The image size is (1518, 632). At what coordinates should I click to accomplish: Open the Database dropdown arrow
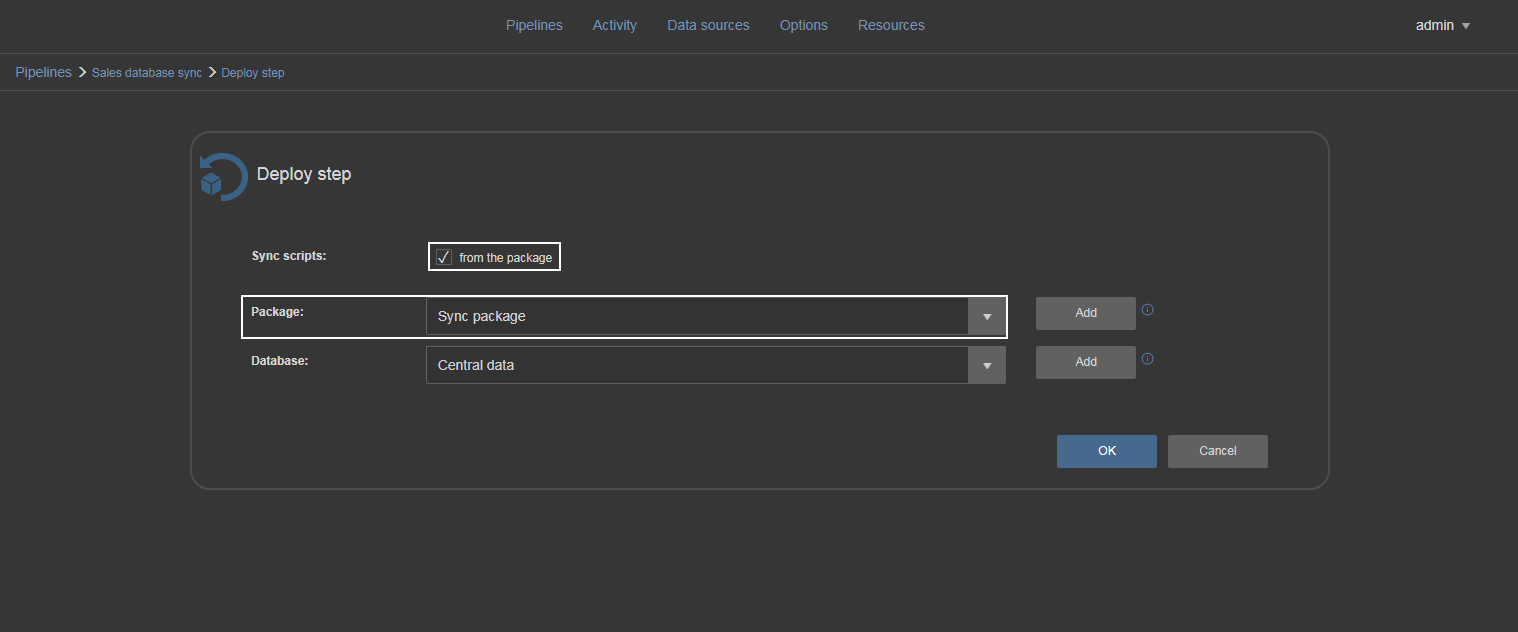pos(986,365)
